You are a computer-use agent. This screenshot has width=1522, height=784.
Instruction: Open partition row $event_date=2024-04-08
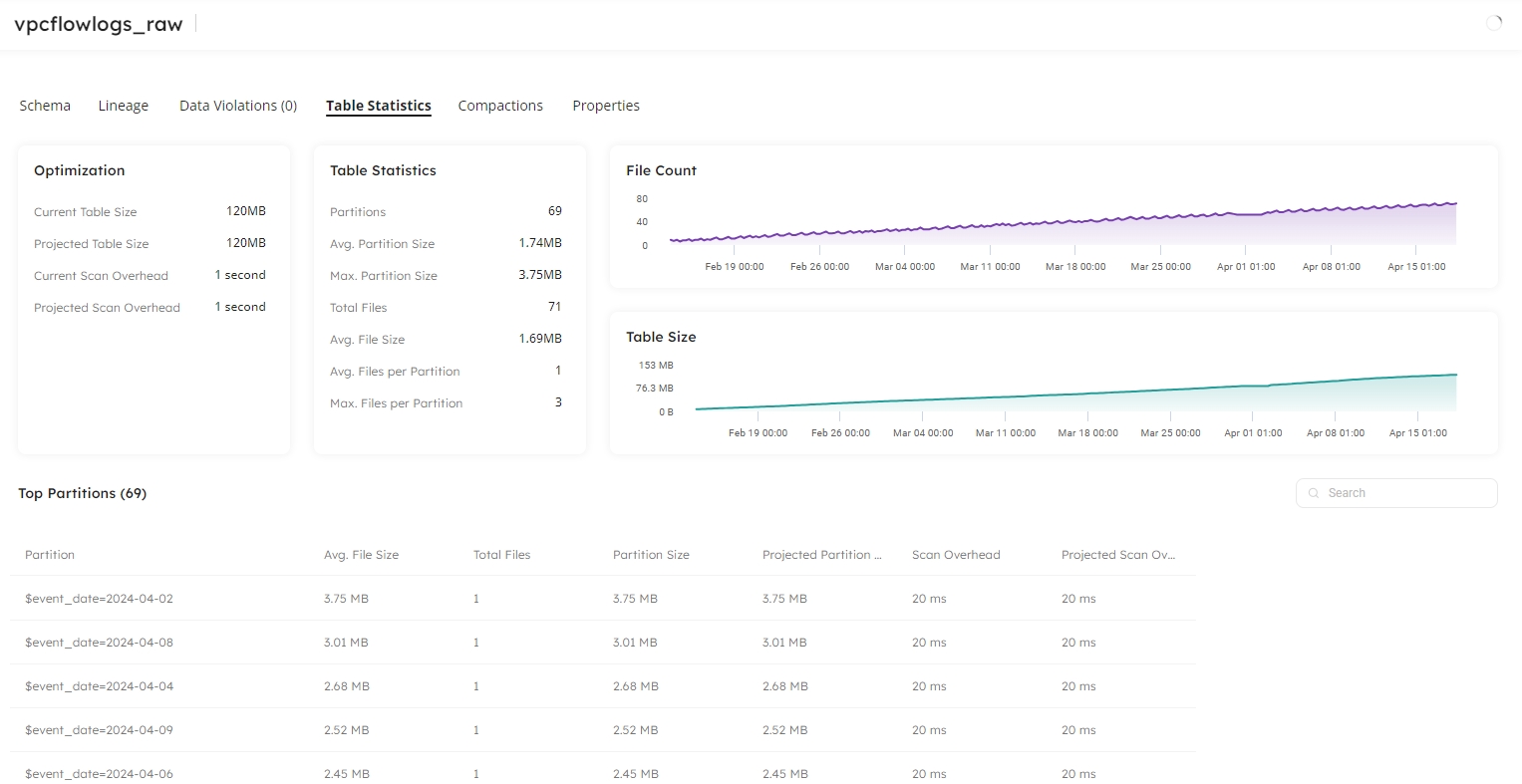[x=99, y=643]
